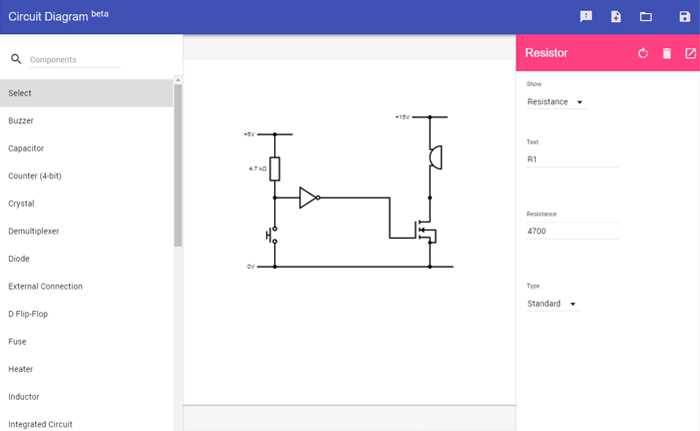Click the +5V rail label on canvas

coord(249,134)
